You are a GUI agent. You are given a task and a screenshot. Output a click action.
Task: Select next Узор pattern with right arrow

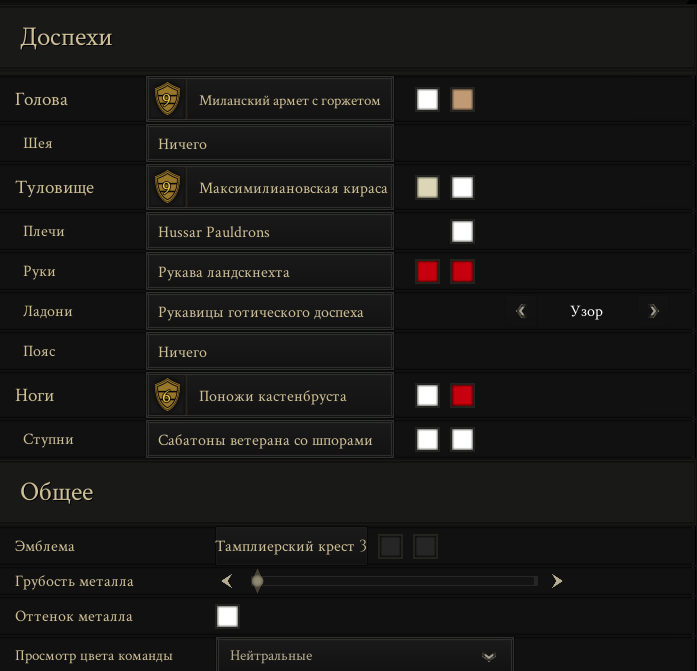pos(653,311)
